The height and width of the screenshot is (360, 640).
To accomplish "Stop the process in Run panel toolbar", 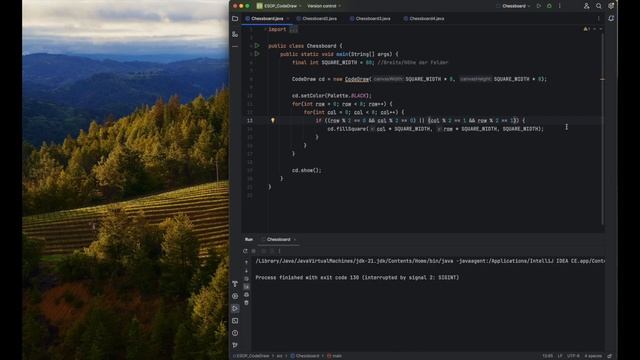I will [x=254, y=251].
